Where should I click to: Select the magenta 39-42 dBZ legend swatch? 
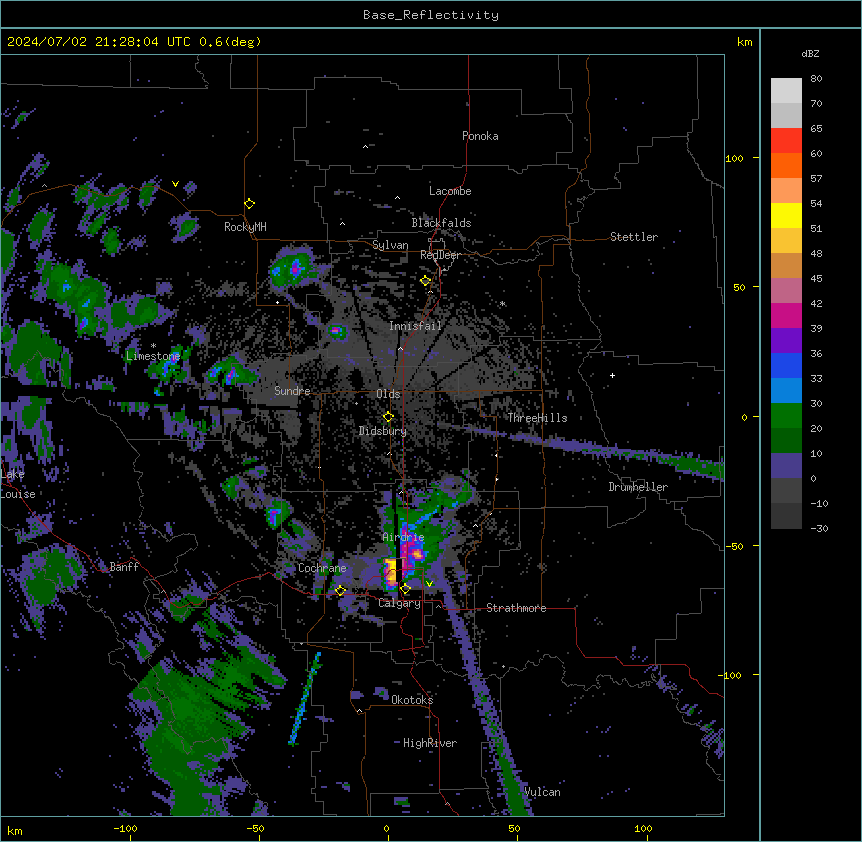[x=786, y=316]
